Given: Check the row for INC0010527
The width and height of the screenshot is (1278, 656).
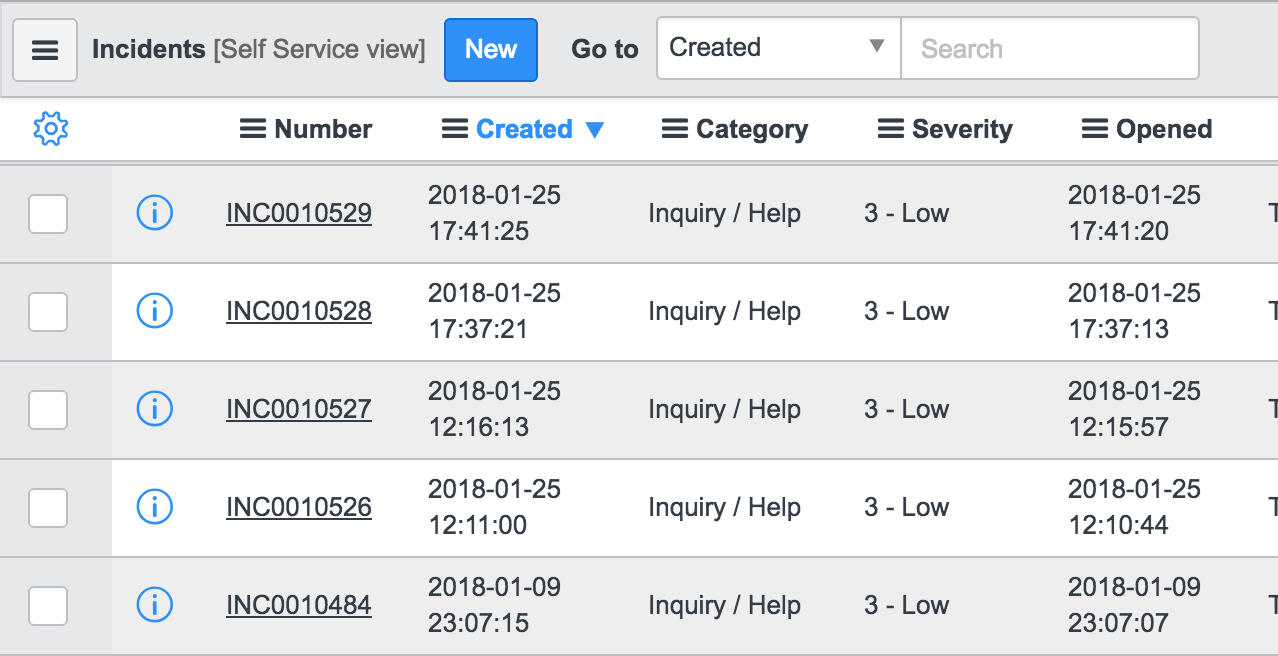Looking at the screenshot, I should [48, 409].
